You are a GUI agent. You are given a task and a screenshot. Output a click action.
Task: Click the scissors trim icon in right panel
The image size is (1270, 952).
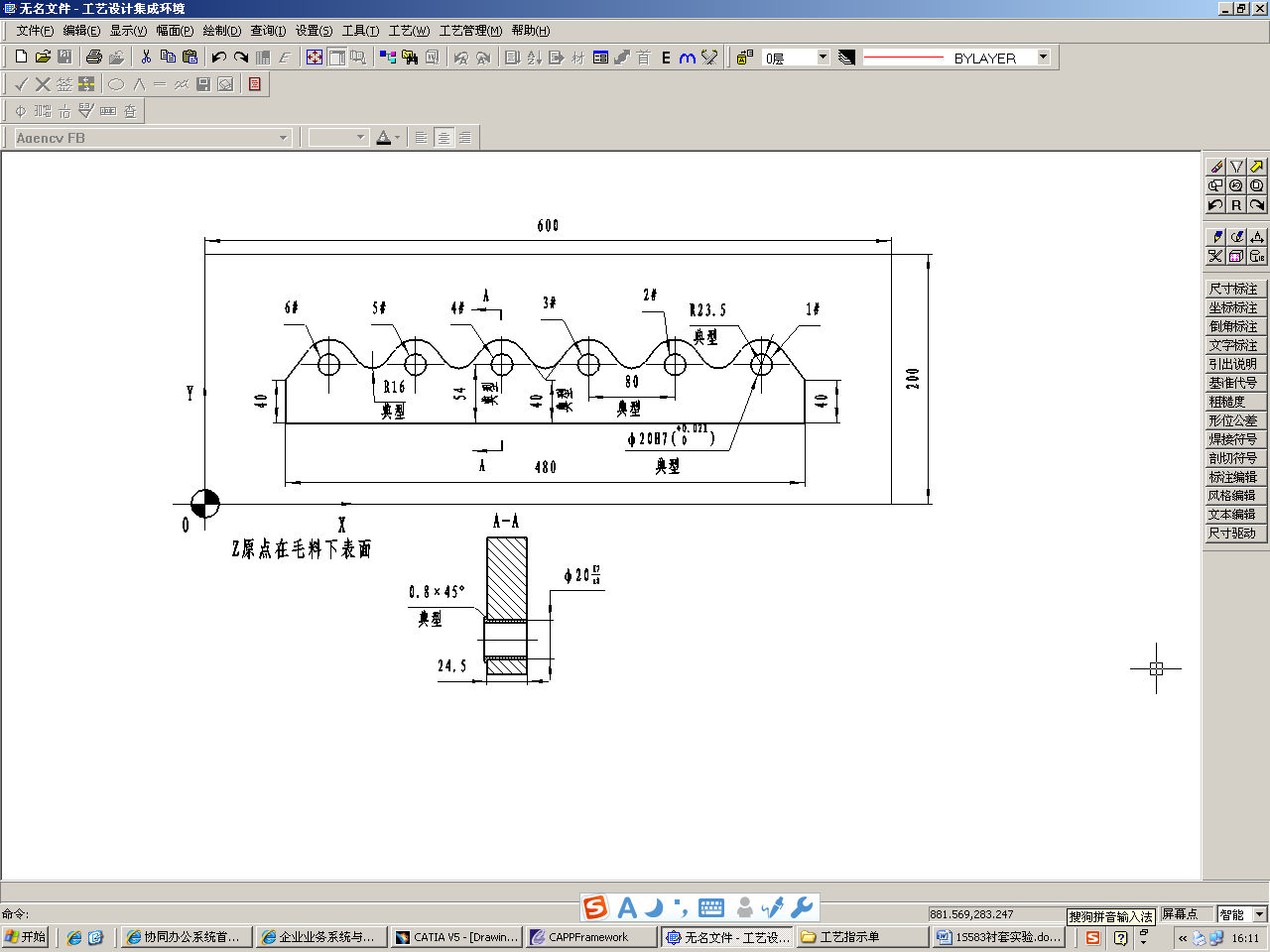point(1215,256)
